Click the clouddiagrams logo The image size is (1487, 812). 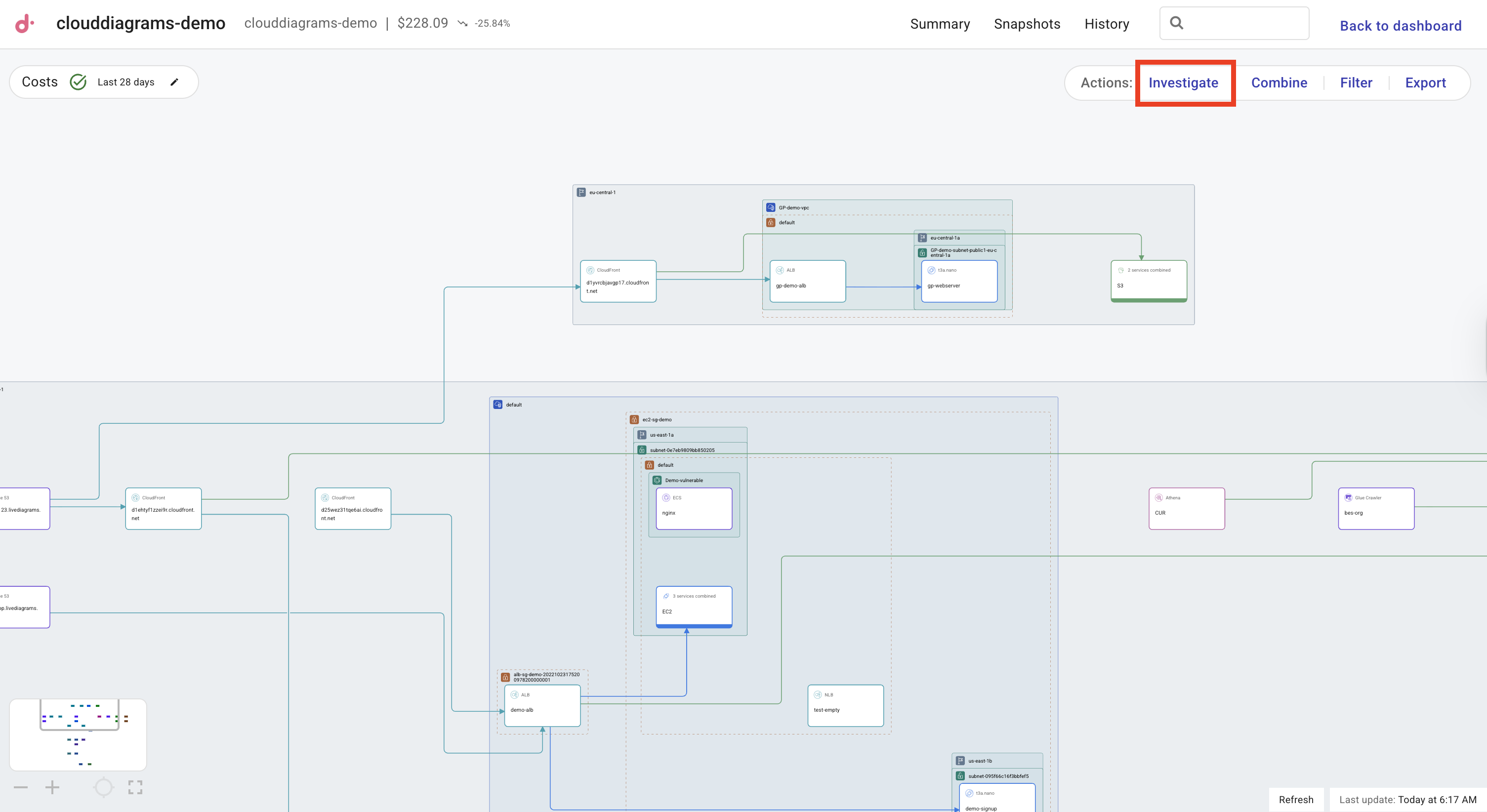coord(24,23)
